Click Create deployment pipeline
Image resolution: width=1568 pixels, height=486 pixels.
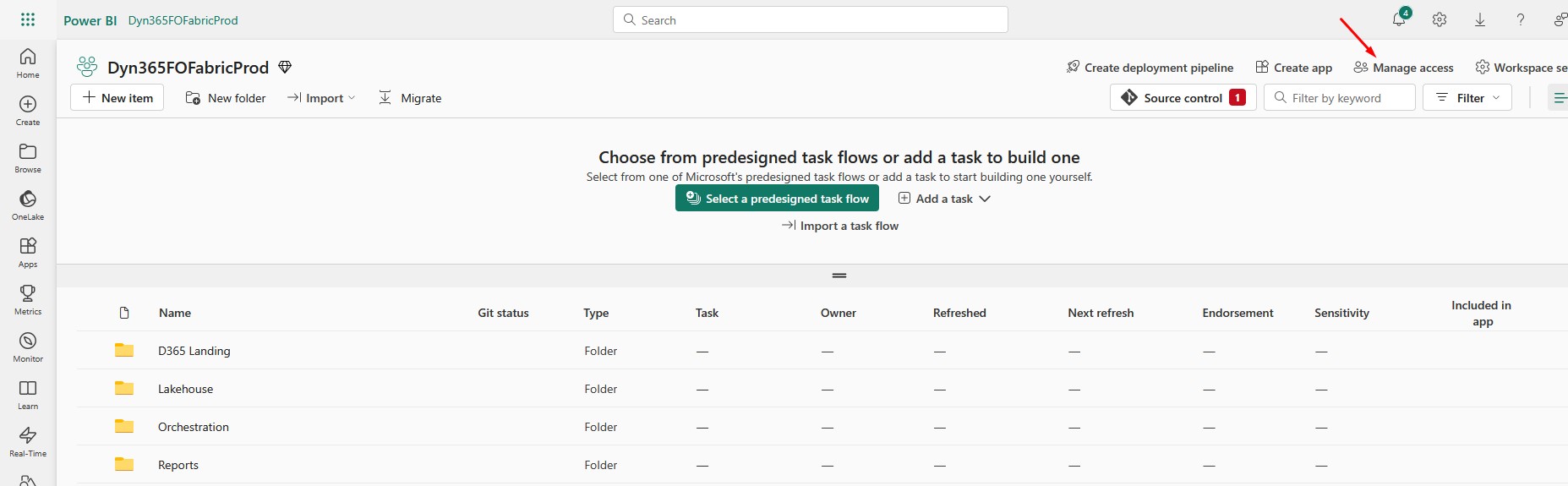tap(1150, 68)
